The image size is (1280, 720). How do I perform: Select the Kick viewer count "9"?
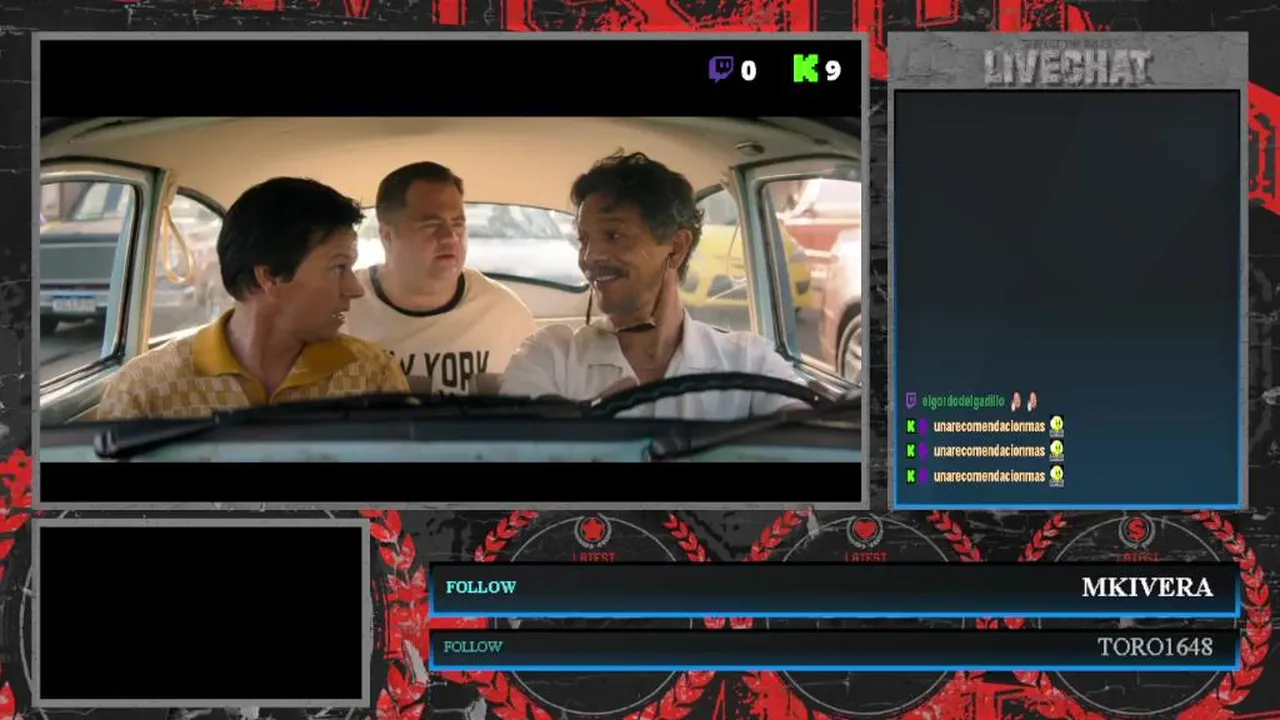832,70
